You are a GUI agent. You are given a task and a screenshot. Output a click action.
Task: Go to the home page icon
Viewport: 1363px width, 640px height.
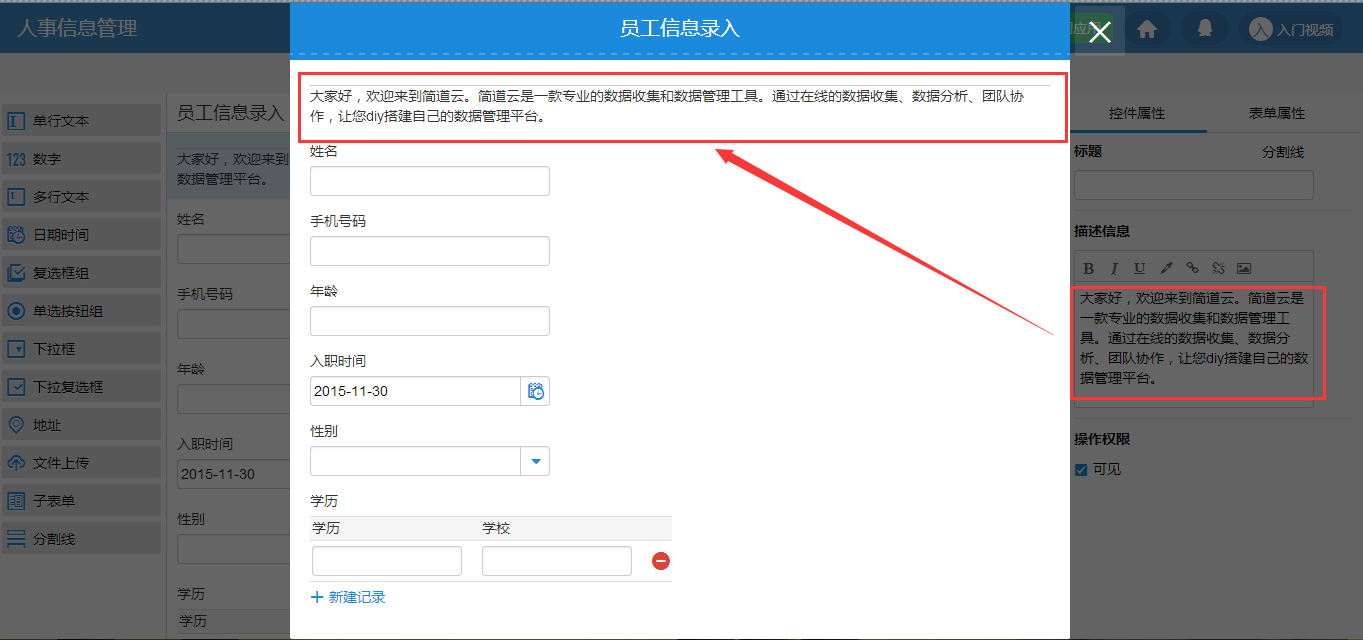tap(1148, 29)
